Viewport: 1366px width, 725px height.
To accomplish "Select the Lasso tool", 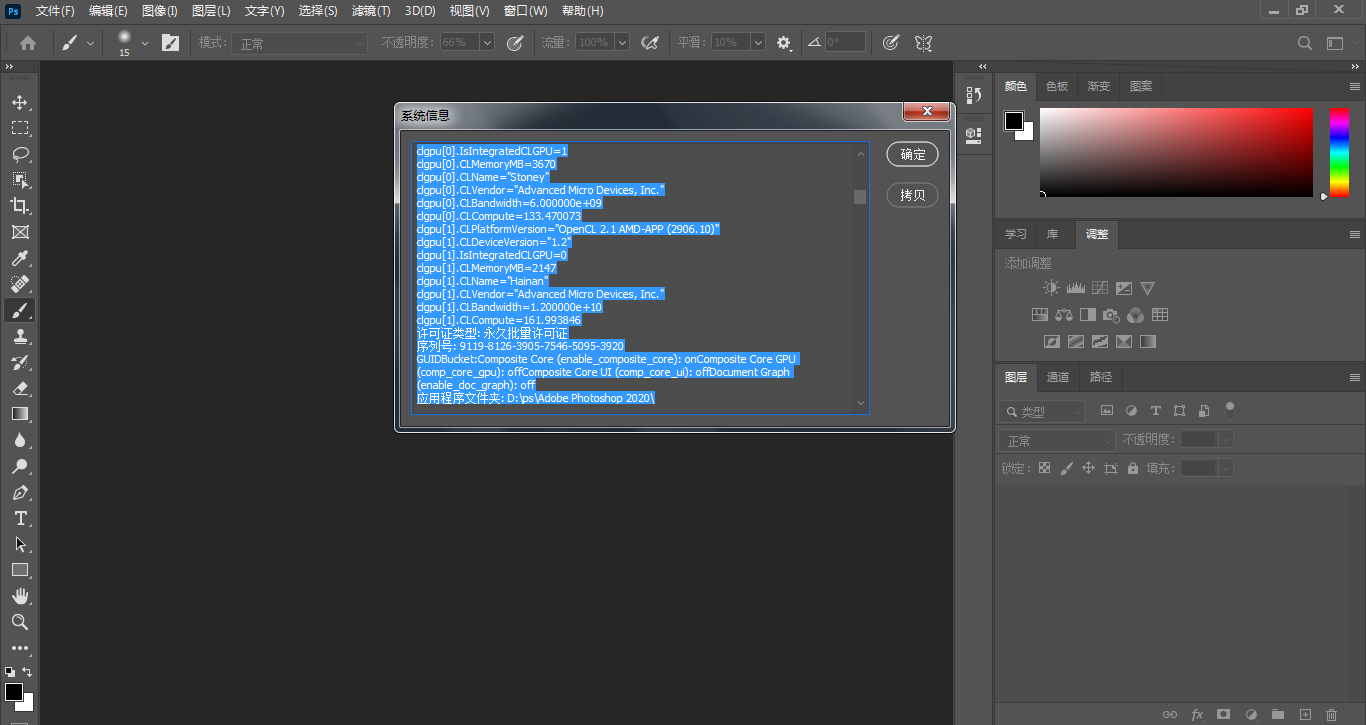I will 19,154.
